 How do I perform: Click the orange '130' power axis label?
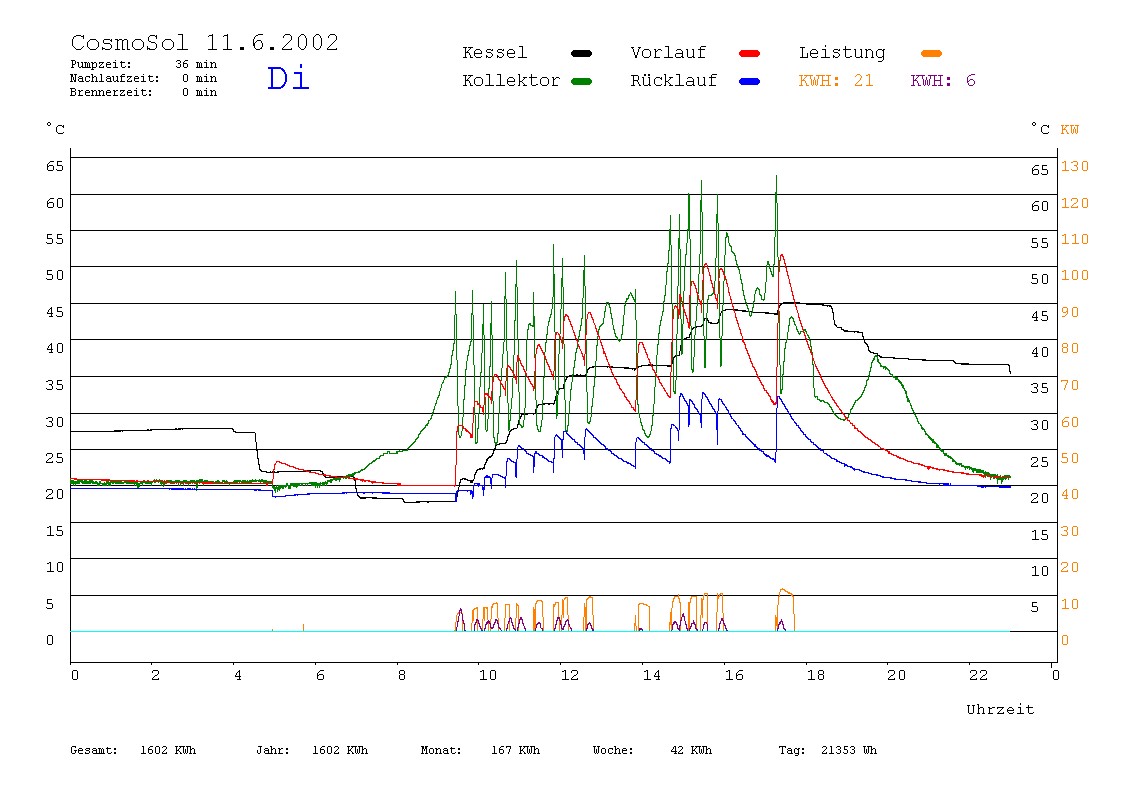pos(1075,166)
